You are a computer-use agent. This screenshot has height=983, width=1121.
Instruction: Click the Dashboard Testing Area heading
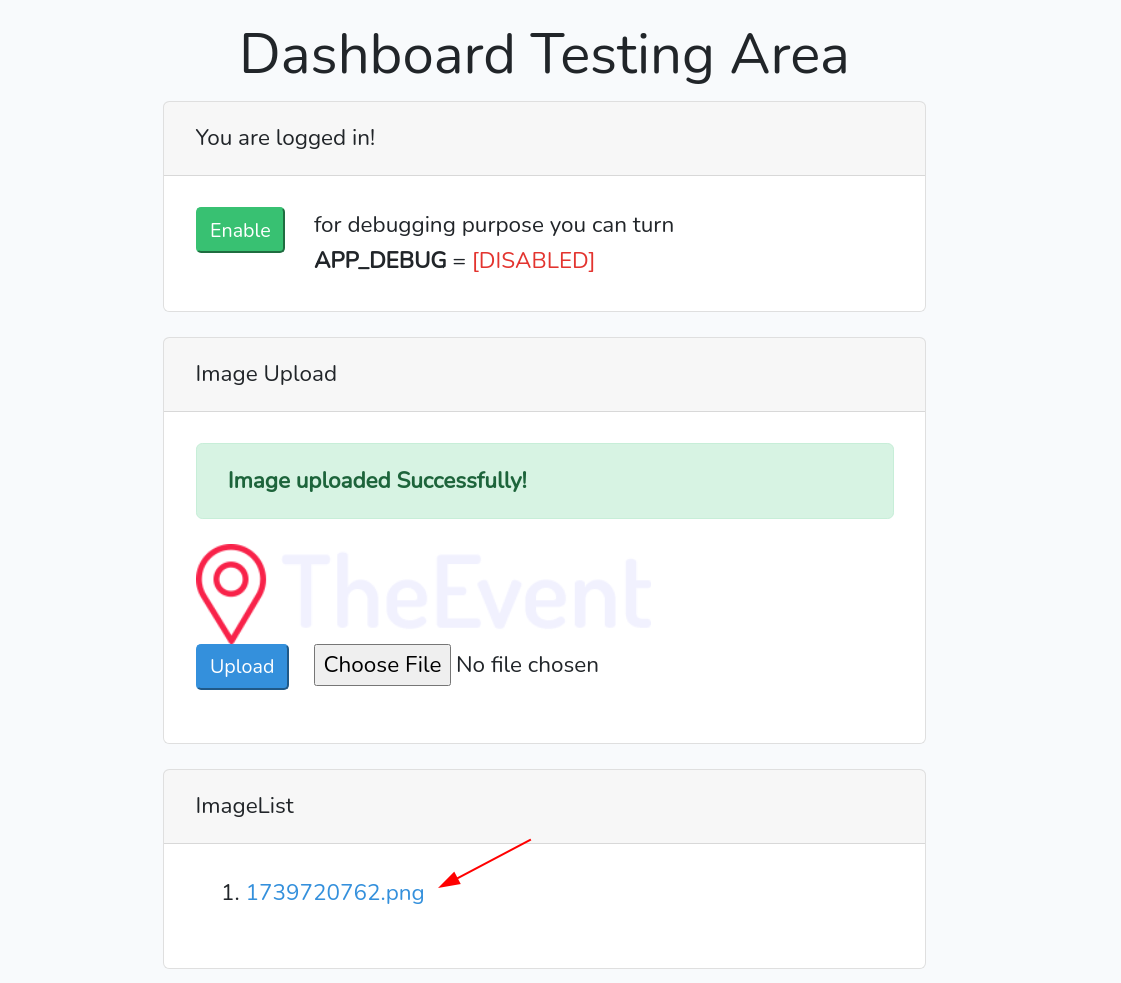pos(544,55)
